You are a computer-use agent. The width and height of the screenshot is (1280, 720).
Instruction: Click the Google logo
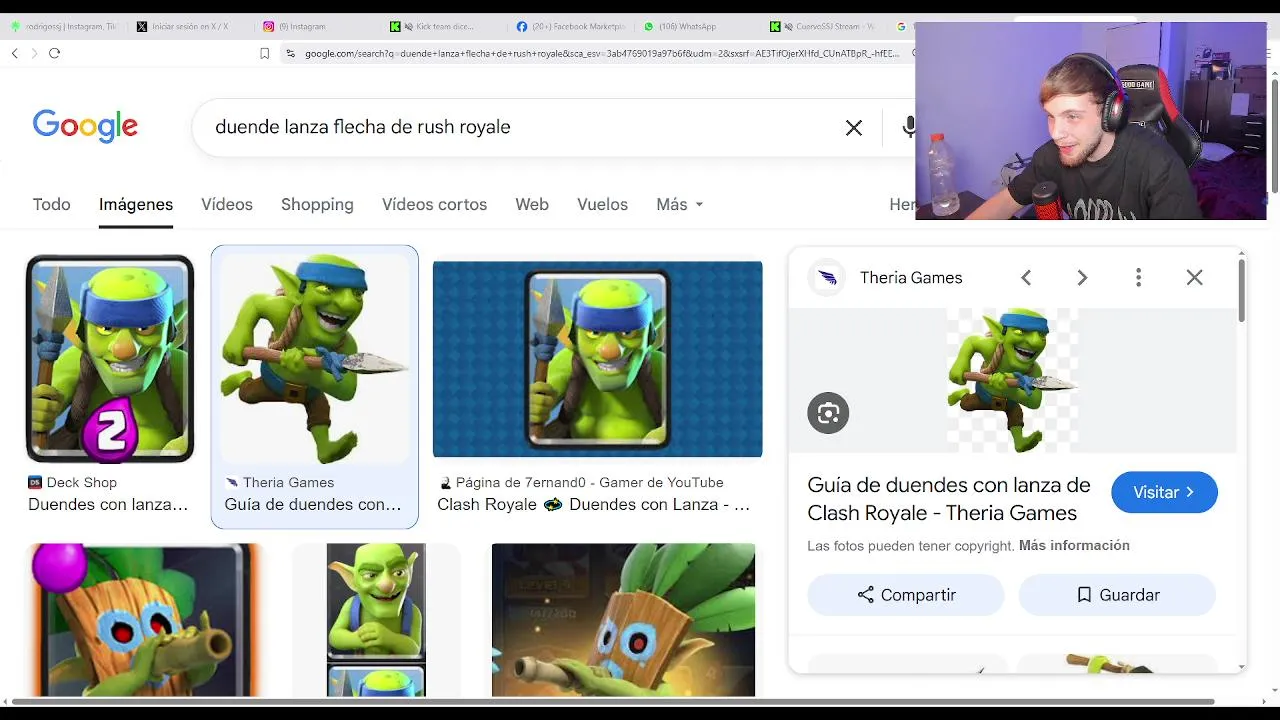pyautogui.click(x=85, y=126)
